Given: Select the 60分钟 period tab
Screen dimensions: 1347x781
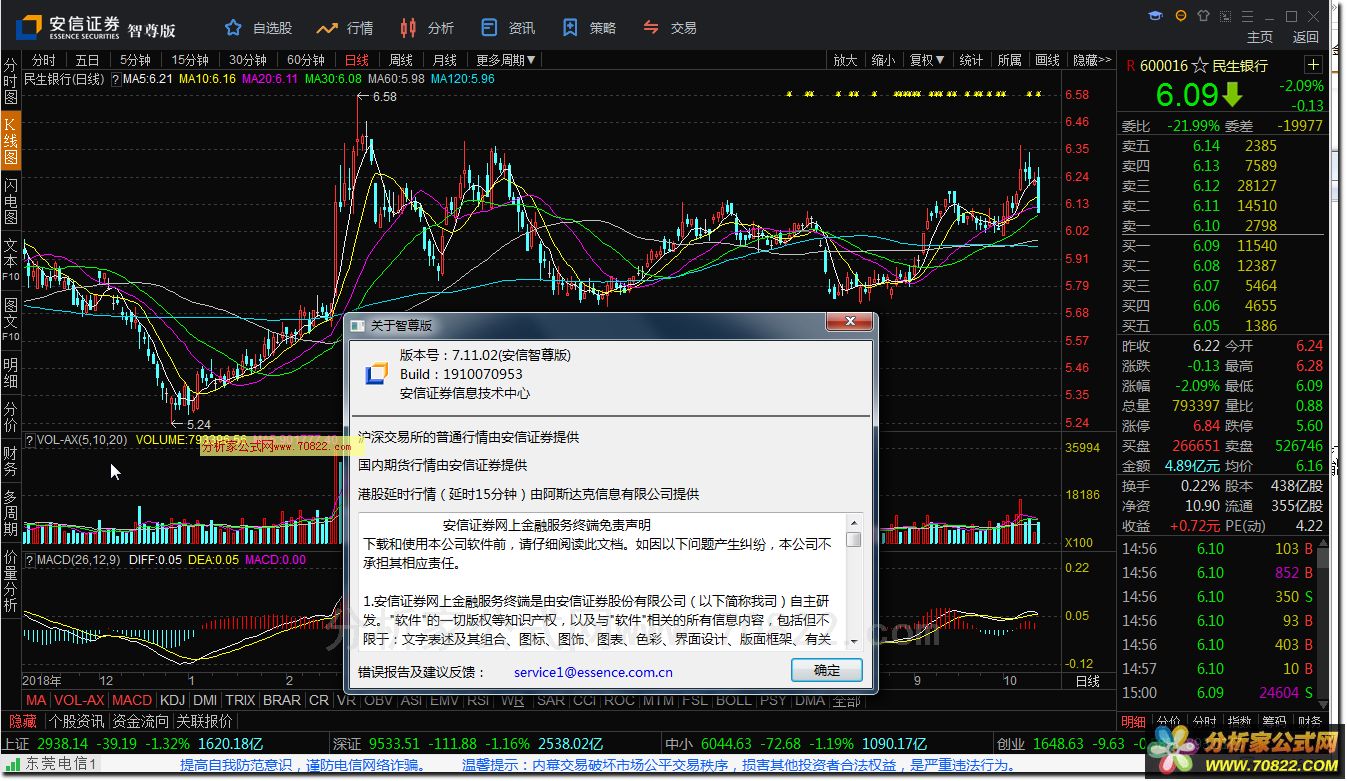Looking at the screenshot, I should [306, 60].
